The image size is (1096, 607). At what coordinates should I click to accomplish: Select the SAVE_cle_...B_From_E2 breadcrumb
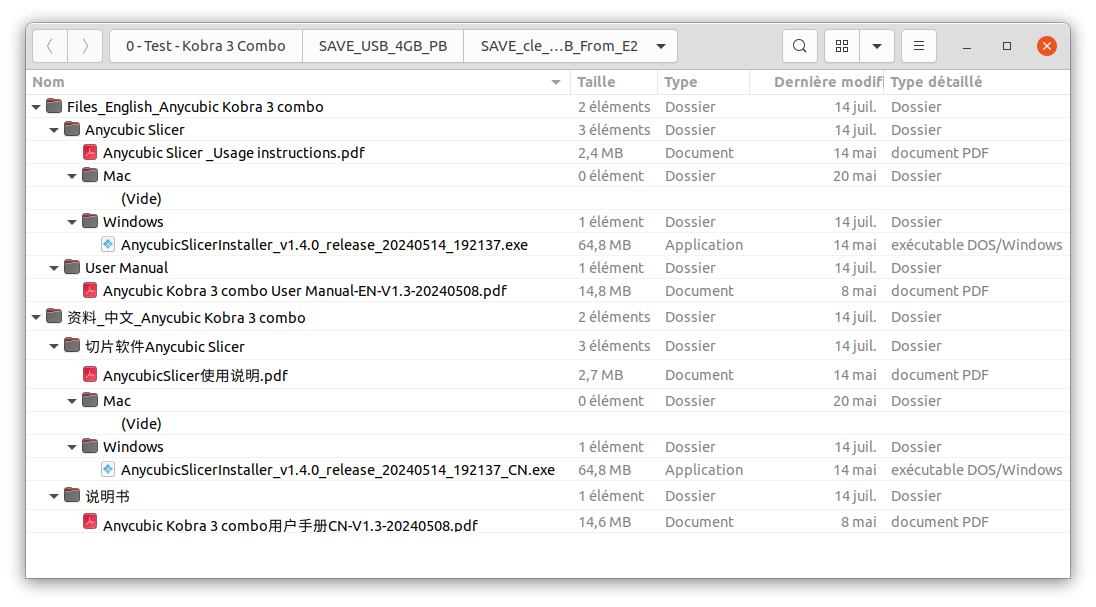pyautogui.click(x=559, y=46)
